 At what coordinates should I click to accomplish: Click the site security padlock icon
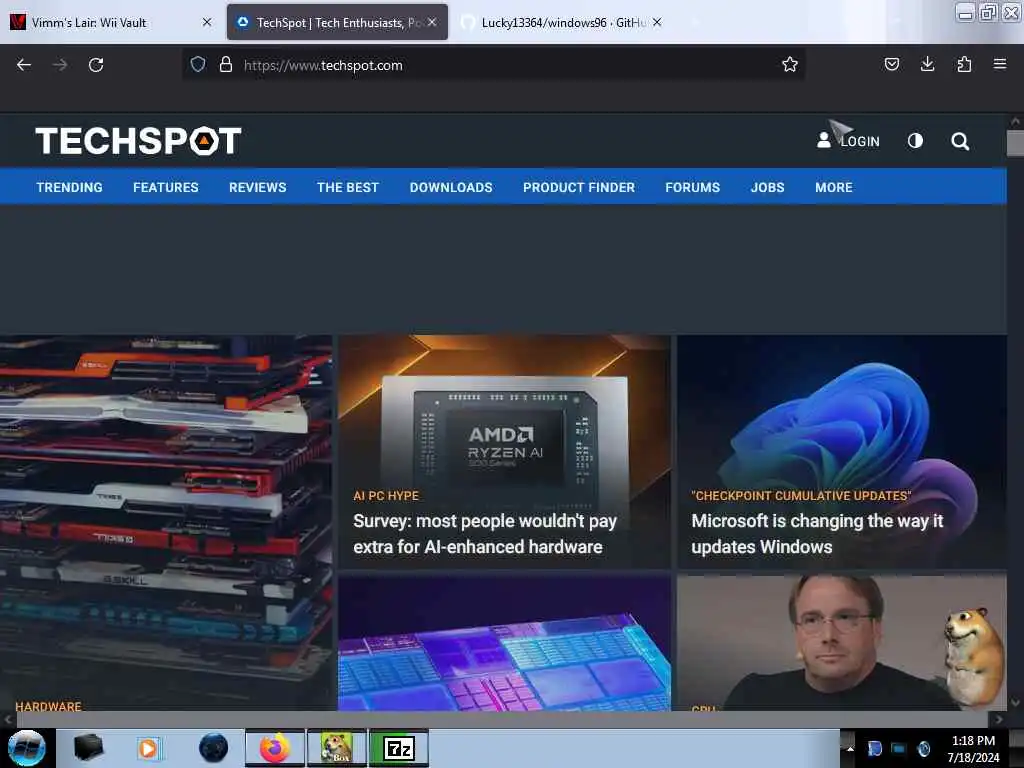click(x=226, y=64)
